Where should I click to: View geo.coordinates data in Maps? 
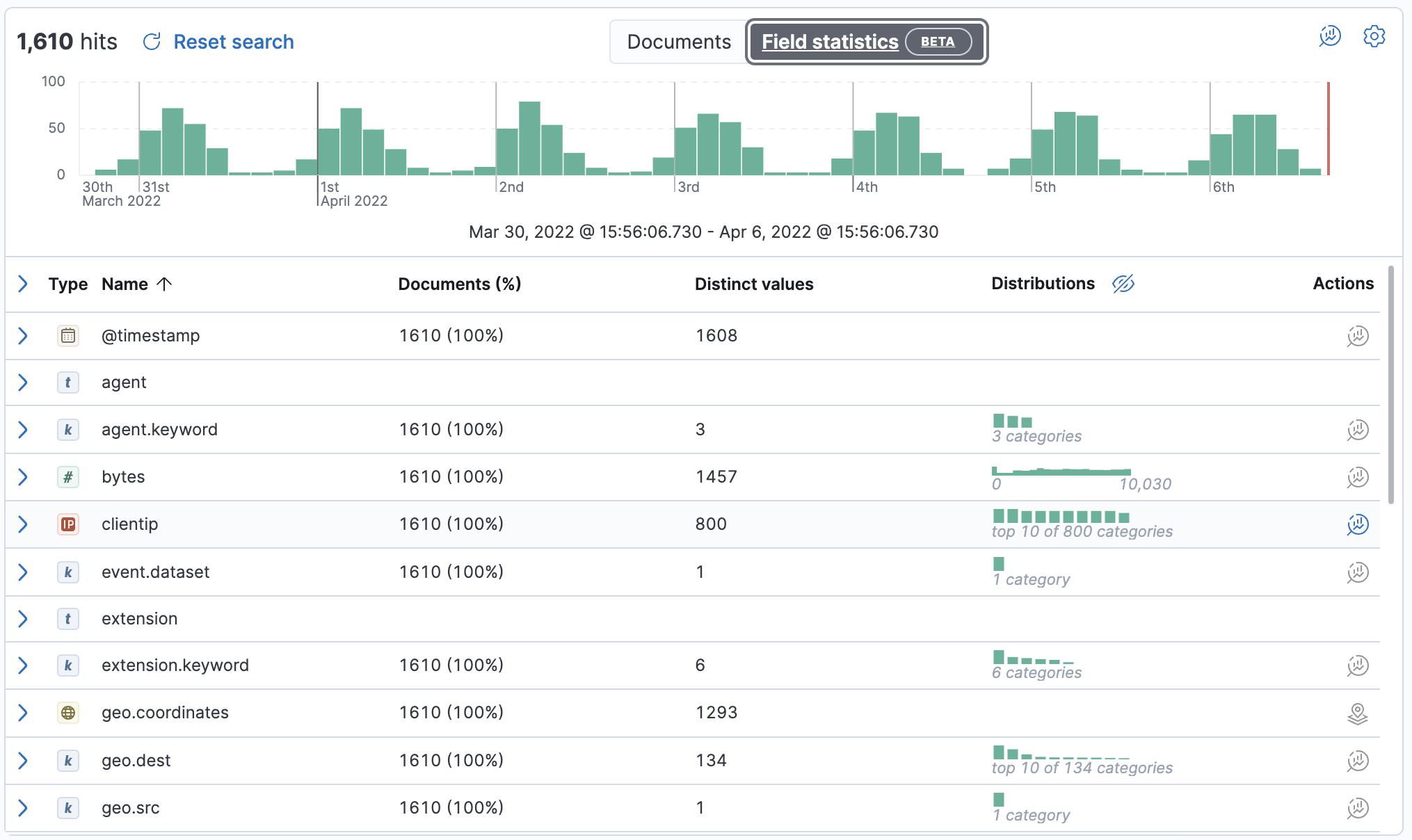(x=1356, y=713)
